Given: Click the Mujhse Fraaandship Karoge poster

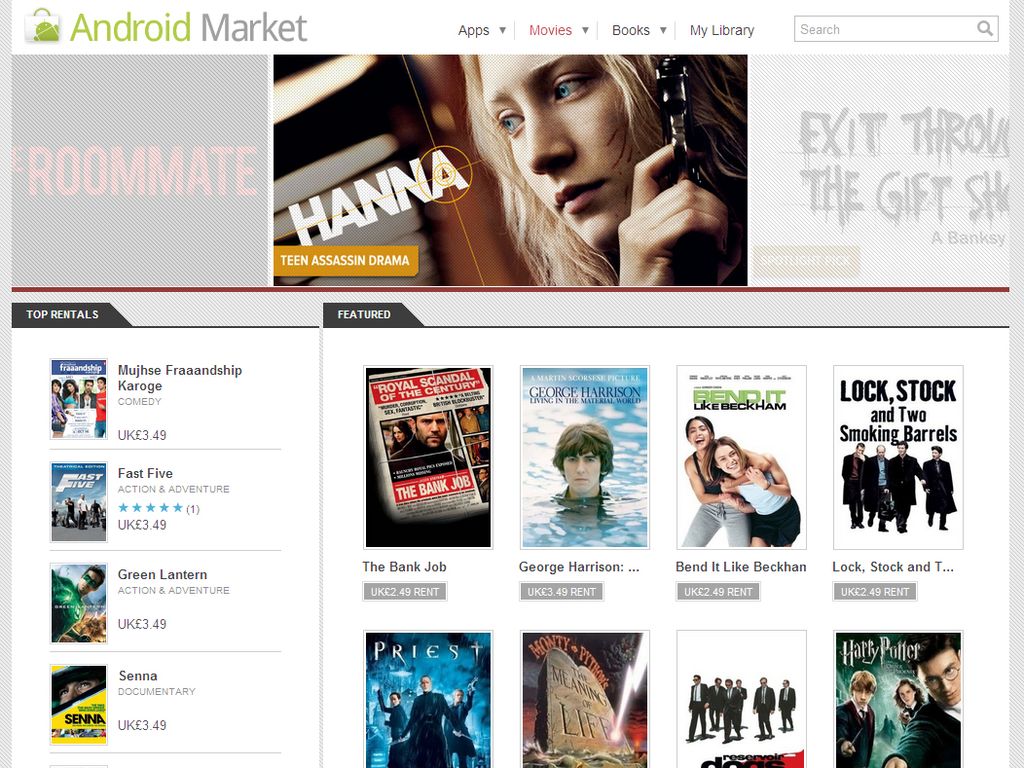Looking at the screenshot, I should pyautogui.click(x=79, y=398).
